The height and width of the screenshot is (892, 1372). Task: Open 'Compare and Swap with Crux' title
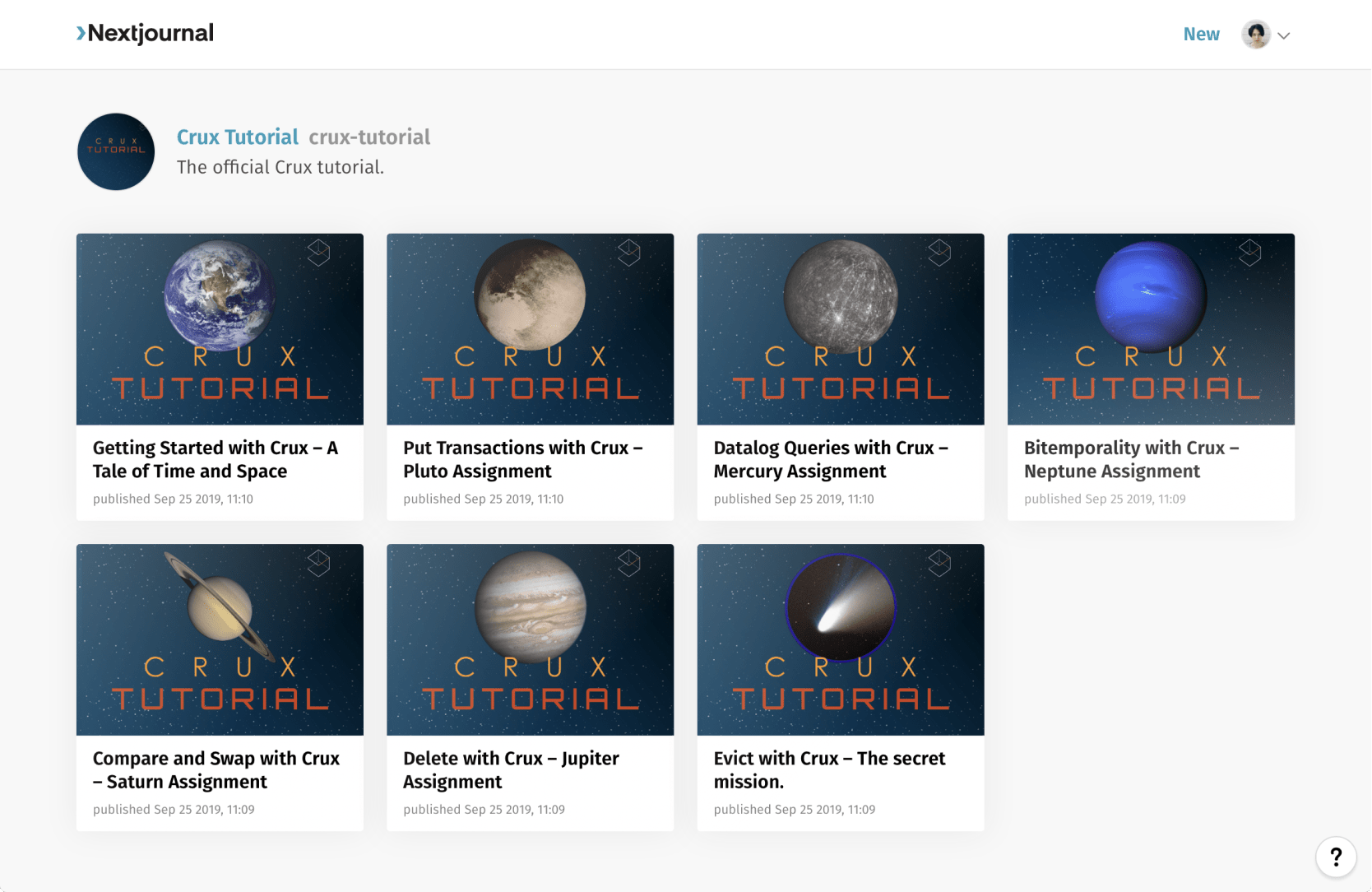tap(216, 770)
